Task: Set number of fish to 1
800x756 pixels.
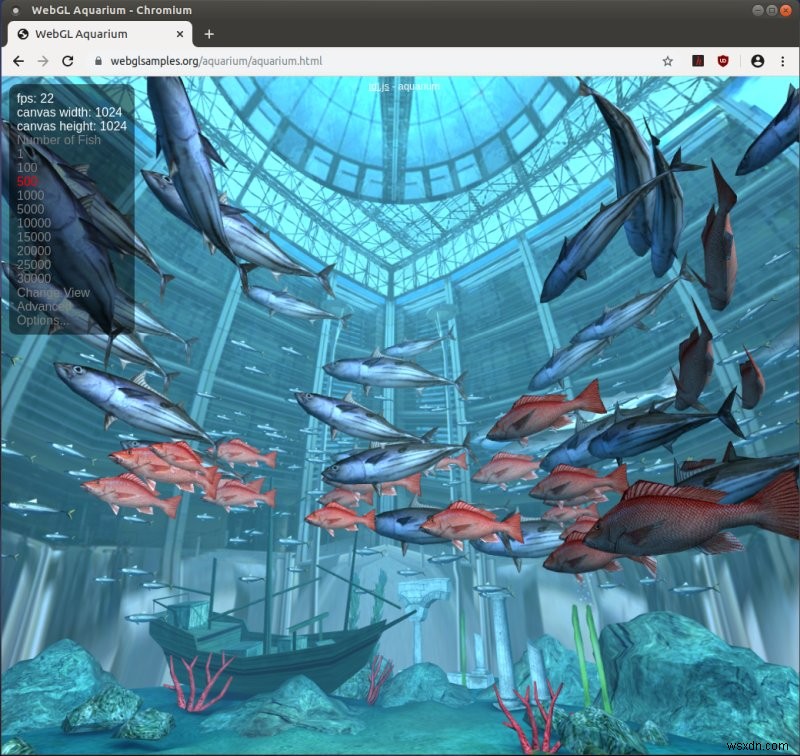Action: [x=20, y=154]
